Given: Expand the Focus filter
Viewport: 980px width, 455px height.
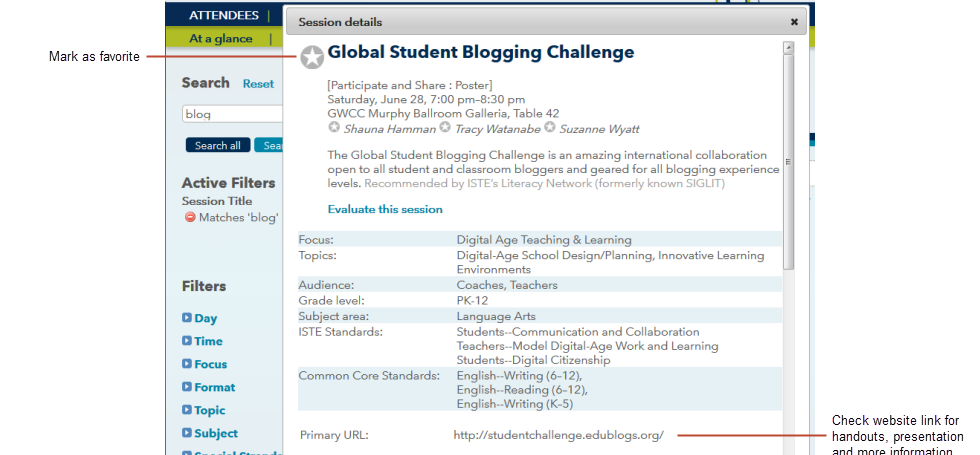Looking at the screenshot, I should pyautogui.click(x=204, y=364).
